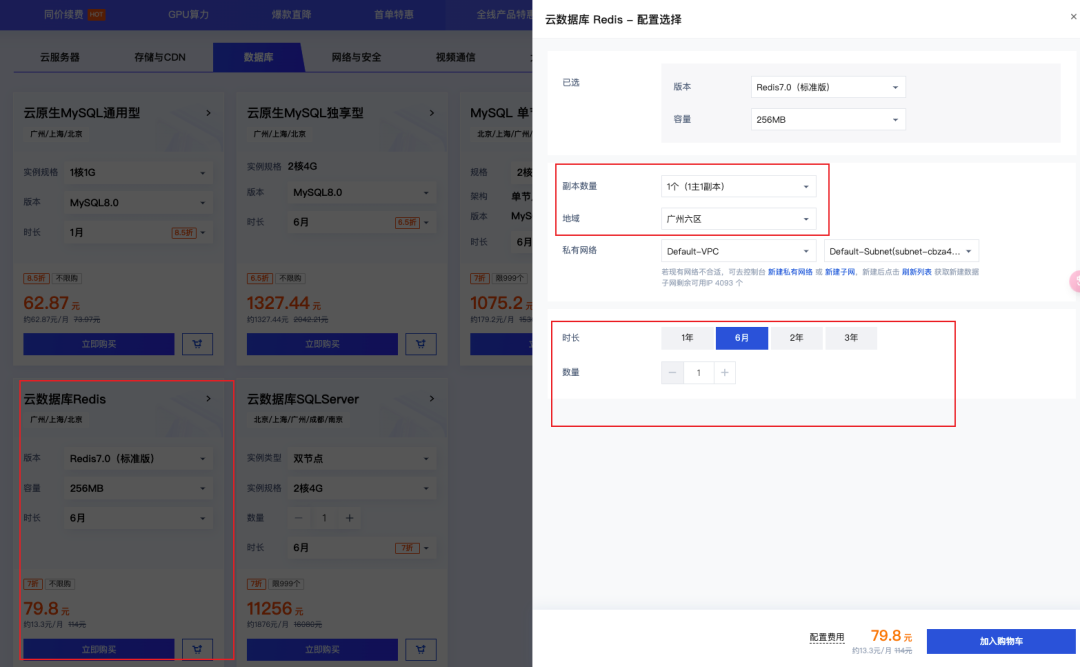
Task: Follow 刷新列表 link
Action: (x=917, y=272)
